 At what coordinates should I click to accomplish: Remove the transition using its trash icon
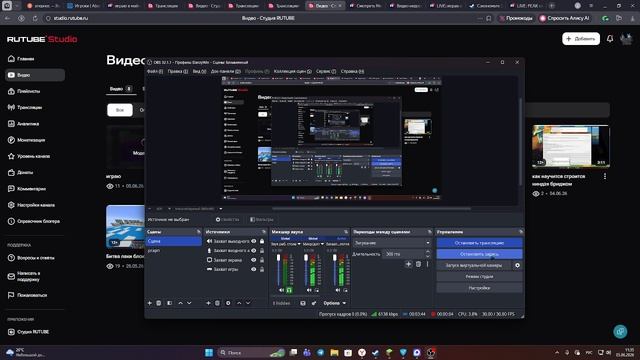(418, 264)
